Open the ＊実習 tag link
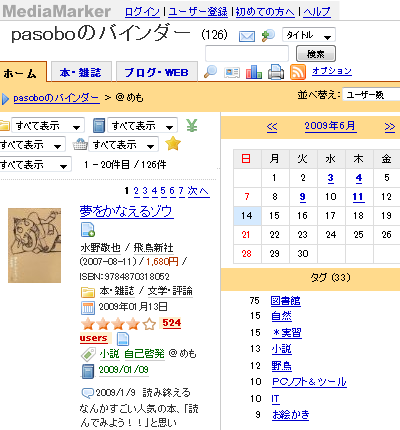This screenshot has width=400, height=430. coord(287,333)
